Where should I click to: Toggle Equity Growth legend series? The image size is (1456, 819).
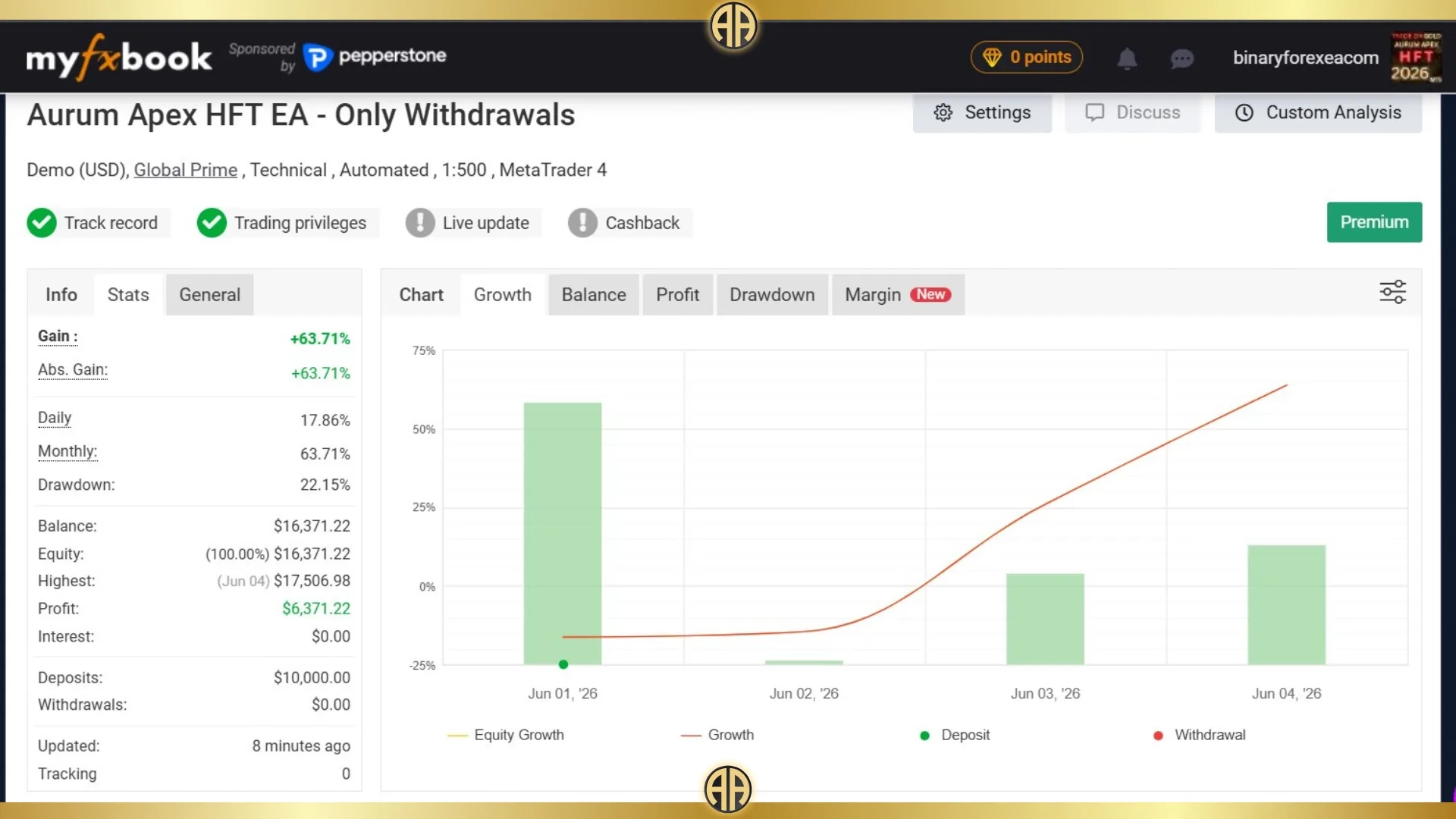pyautogui.click(x=506, y=735)
